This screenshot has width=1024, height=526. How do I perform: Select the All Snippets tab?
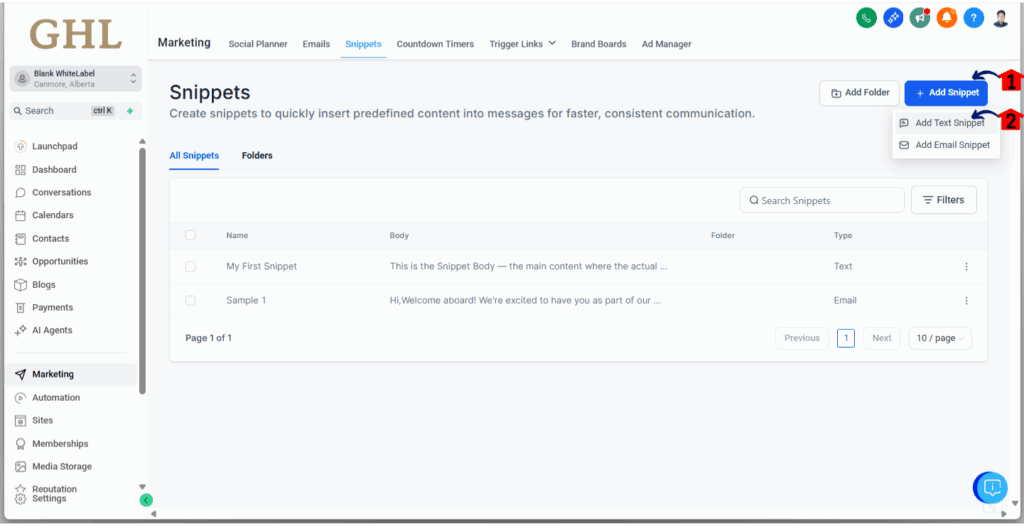coord(194,156)
